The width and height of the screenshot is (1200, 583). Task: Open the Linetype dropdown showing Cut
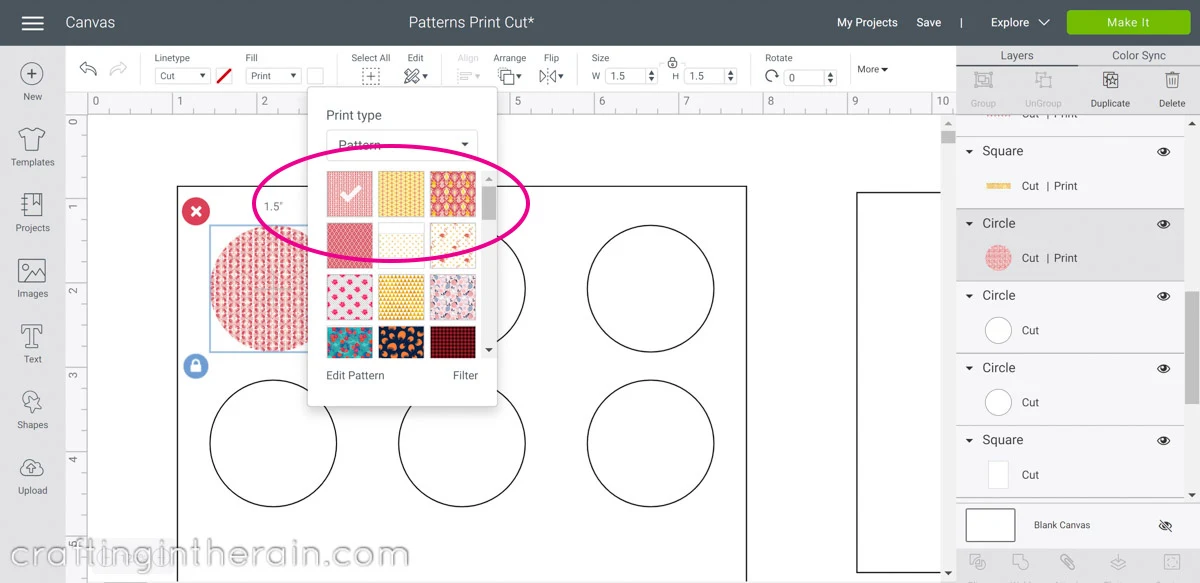pos(182,76)
